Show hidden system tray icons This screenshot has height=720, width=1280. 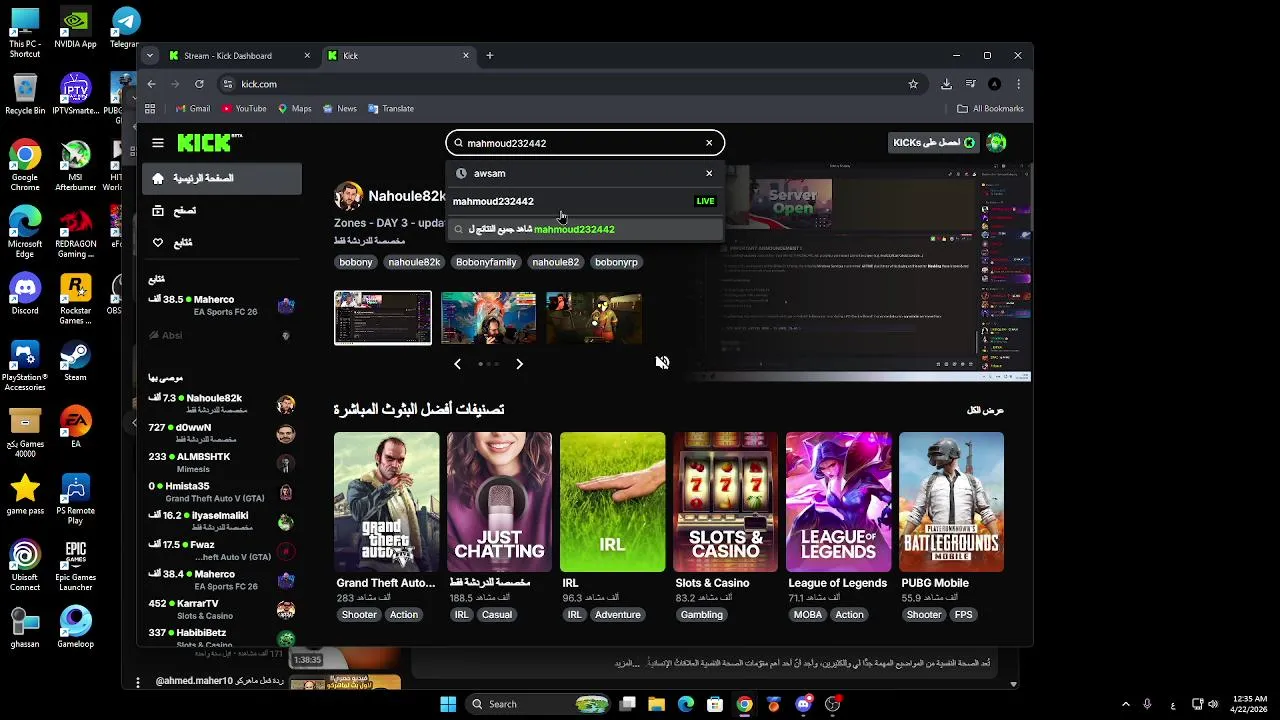click(1125, 704)
